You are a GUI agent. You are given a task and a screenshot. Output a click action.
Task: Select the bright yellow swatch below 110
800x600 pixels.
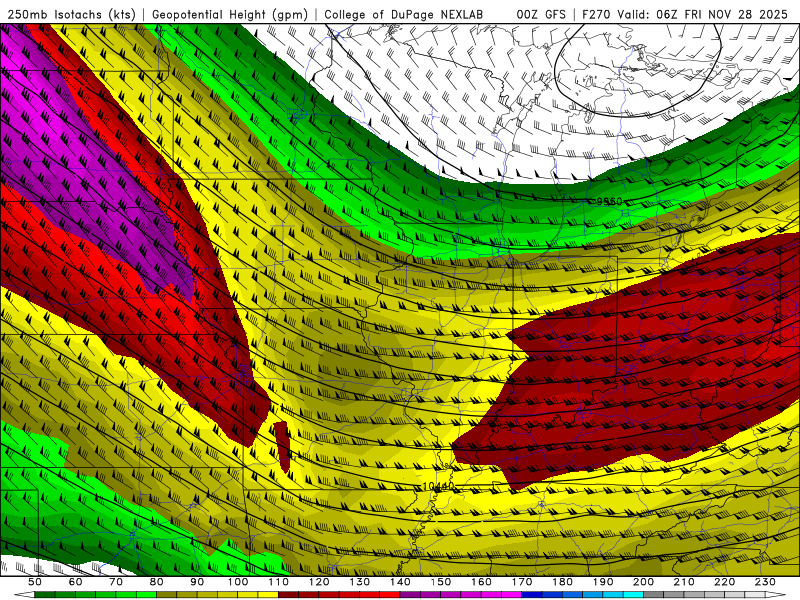268,595
